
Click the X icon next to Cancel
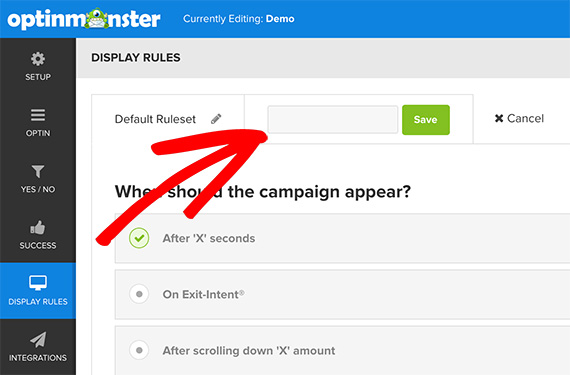[499, 118]
